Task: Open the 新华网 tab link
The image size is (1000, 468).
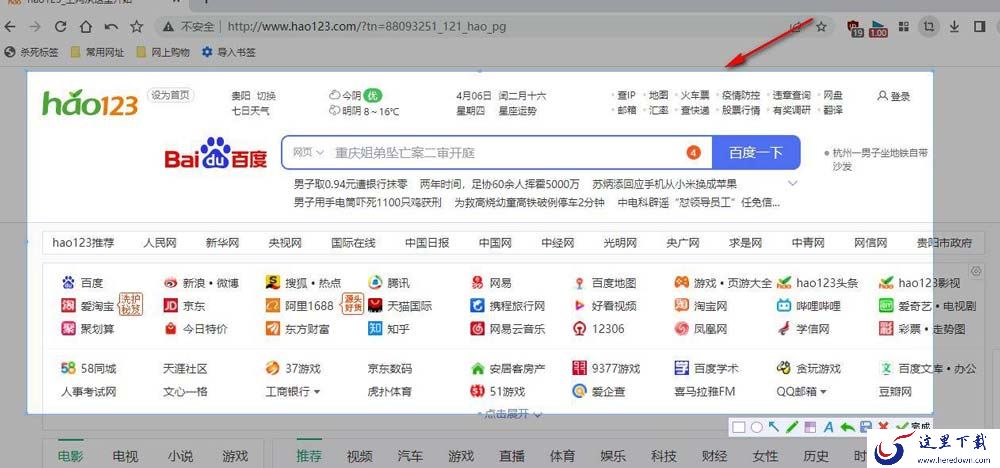Action: coord(222,243)
